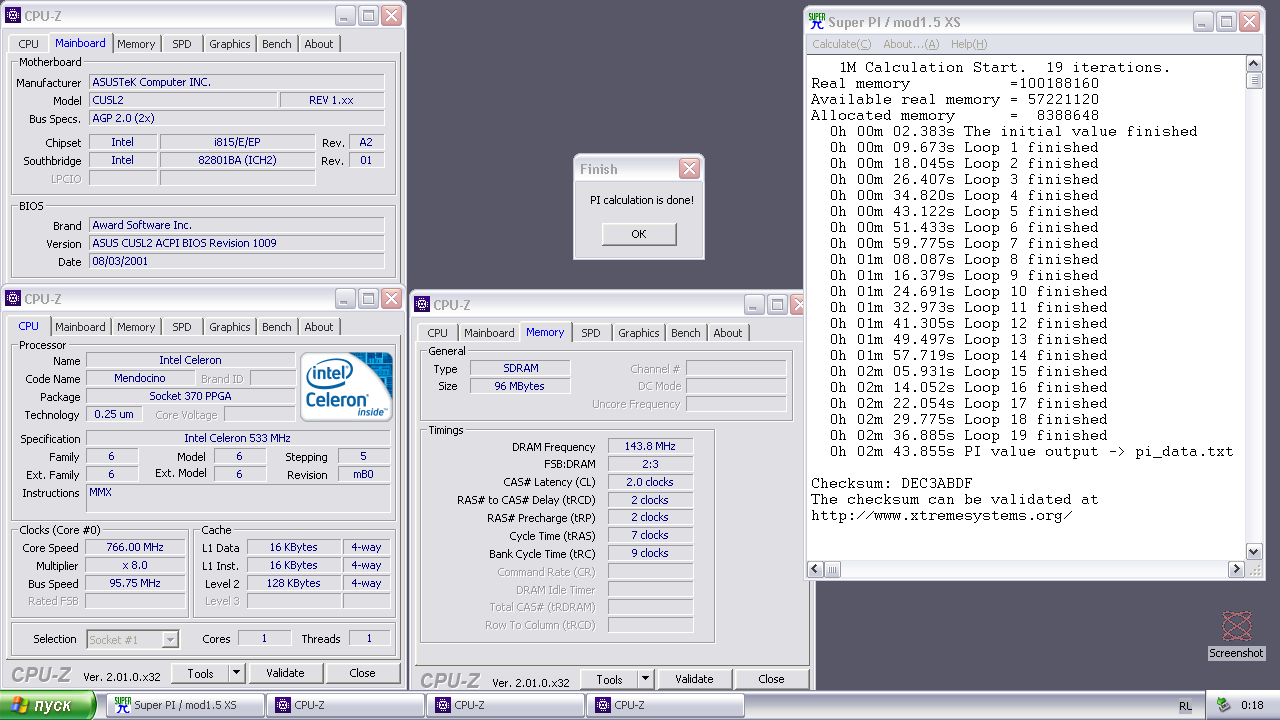Click the Loop 19 finished line

[x=969, y=435]
